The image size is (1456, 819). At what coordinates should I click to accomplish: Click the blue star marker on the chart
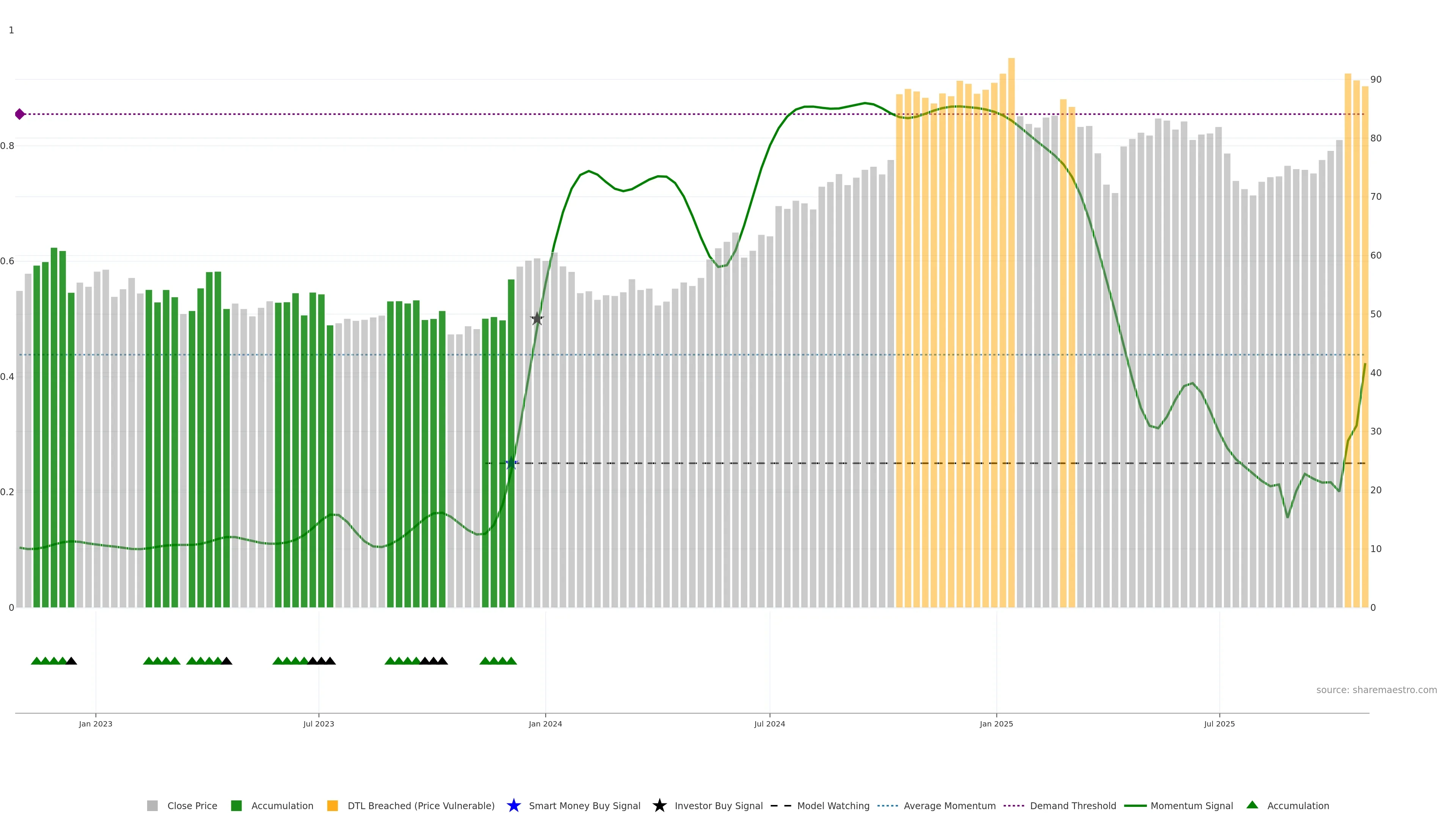[x=511, y=463]
